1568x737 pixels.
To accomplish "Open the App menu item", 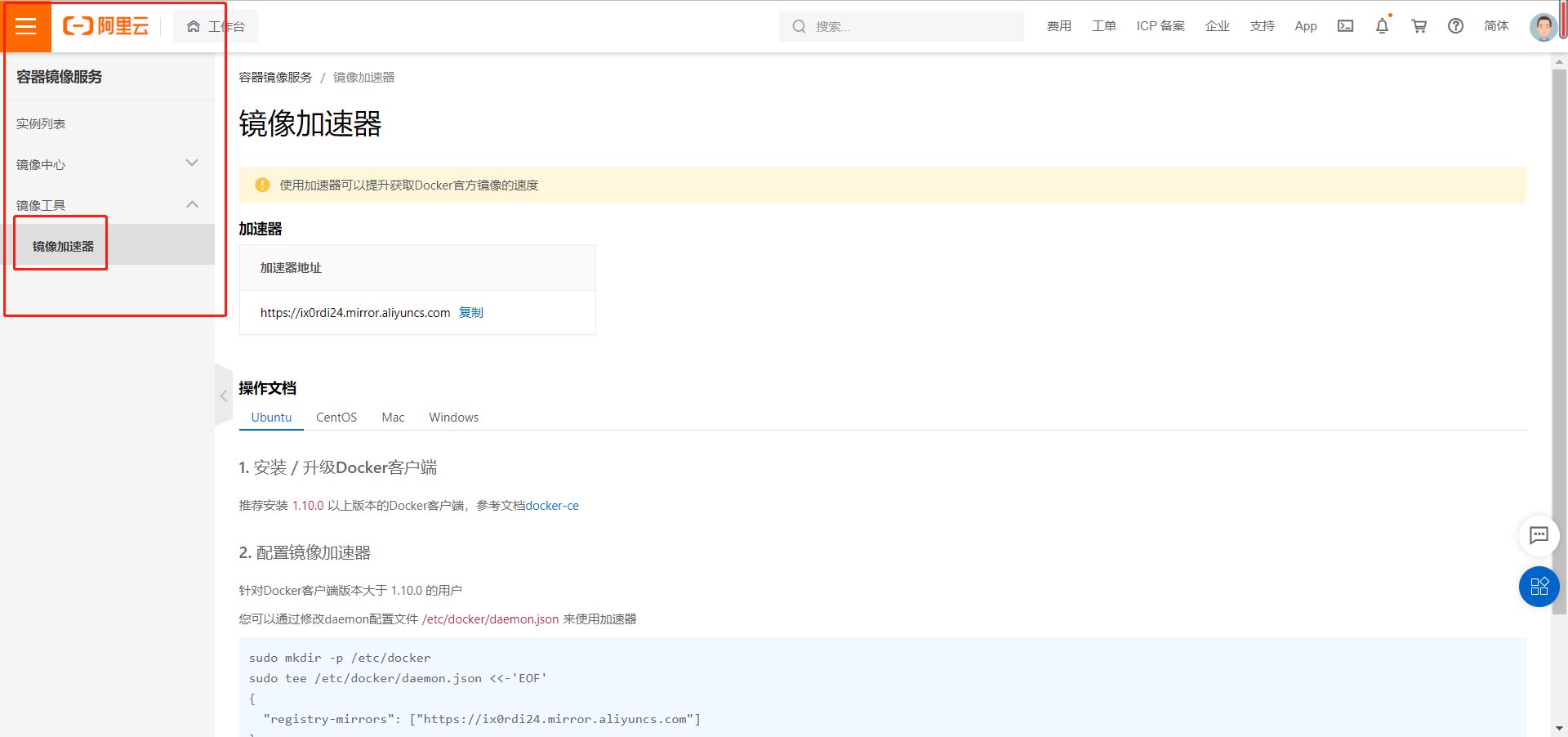I will tap(1306, 26).
